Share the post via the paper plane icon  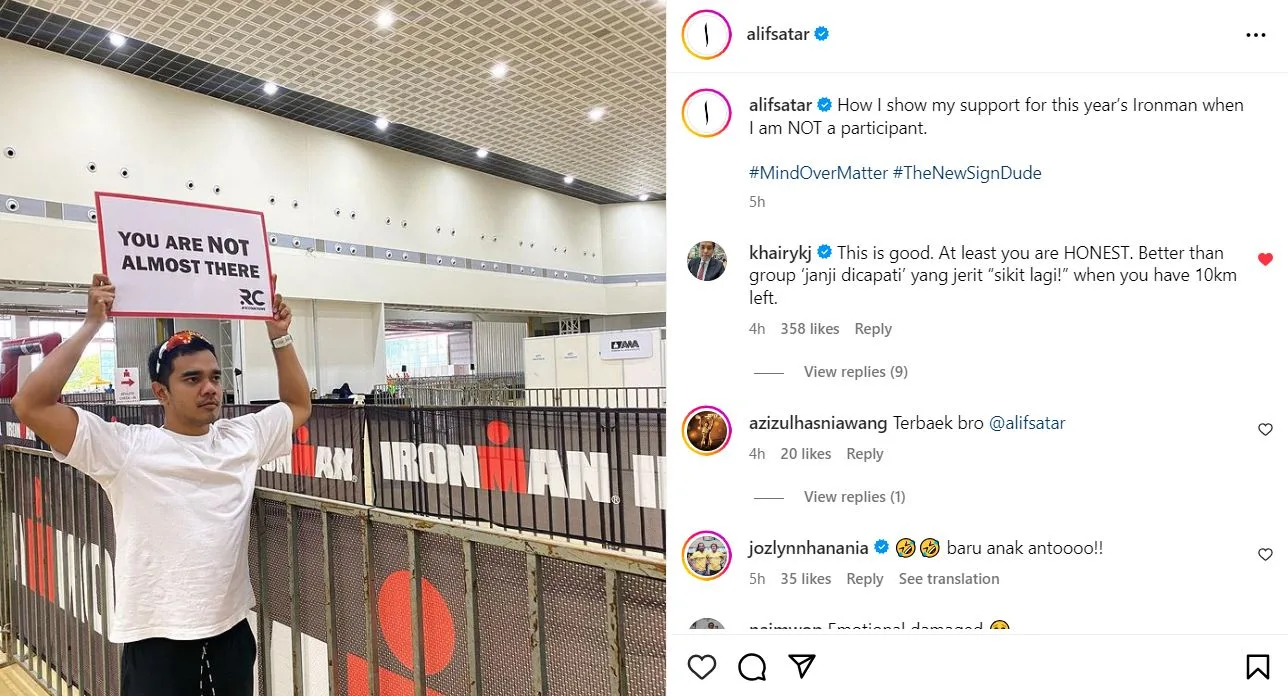(802, 666)
